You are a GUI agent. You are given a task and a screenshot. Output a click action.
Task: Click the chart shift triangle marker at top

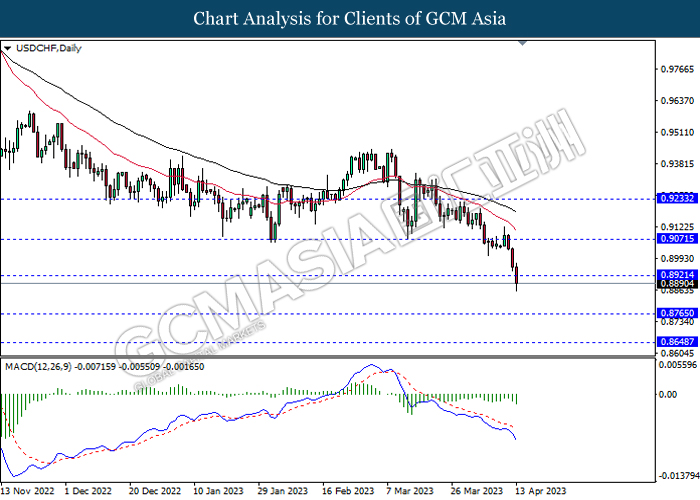pyautogui.click(x=522, y=43)
